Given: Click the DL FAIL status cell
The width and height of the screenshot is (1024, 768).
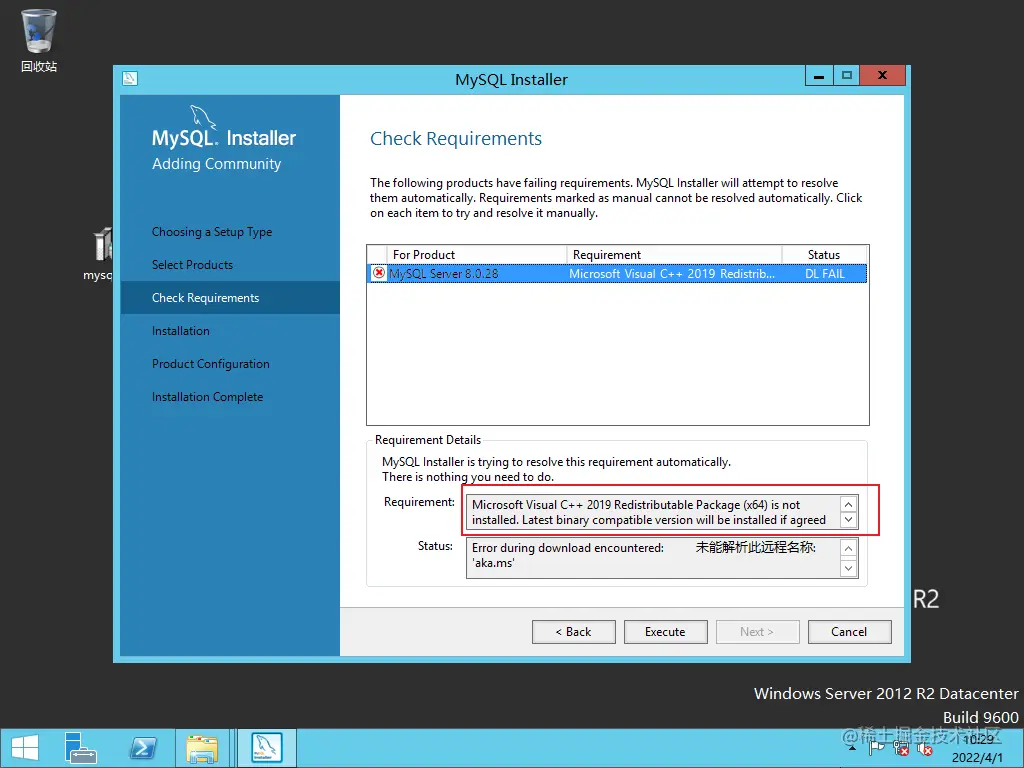Looking at the screenshot, I should click(x=825, y=274).
